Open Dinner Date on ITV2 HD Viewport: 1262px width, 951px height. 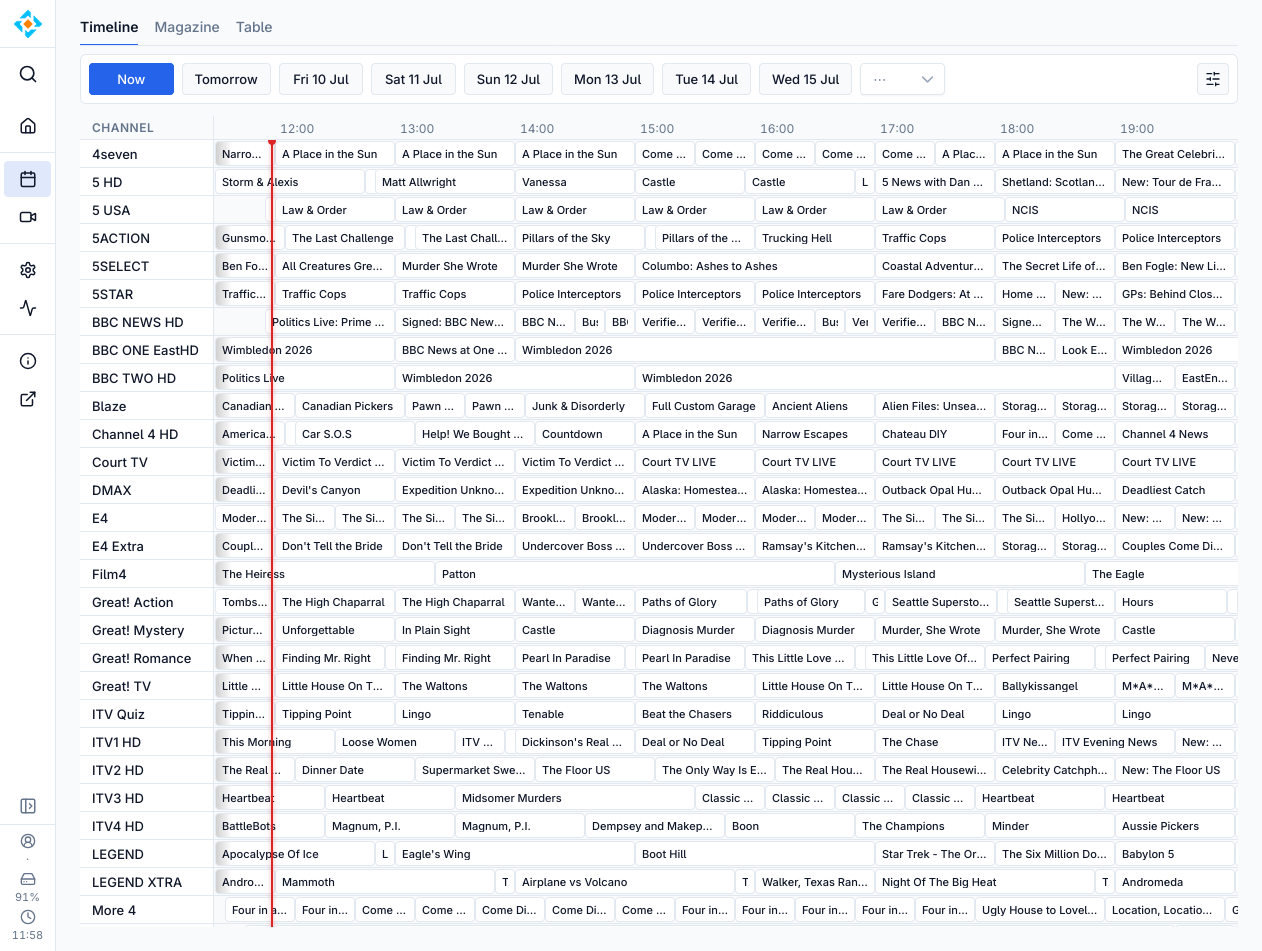(x=355, y=770)
